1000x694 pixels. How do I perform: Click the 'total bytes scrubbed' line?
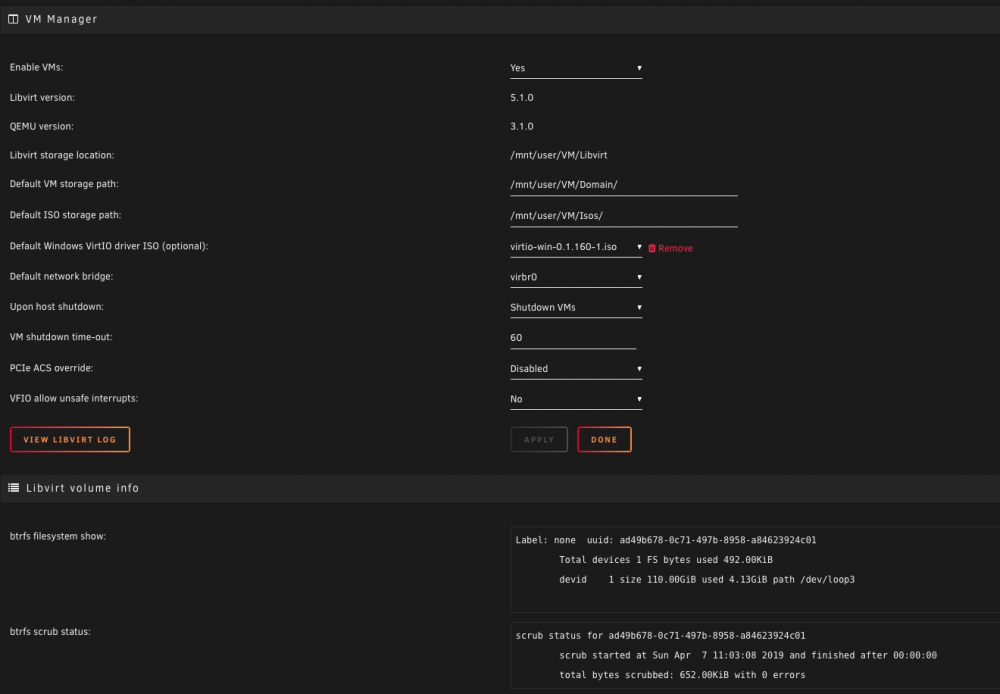pos(682,675)
